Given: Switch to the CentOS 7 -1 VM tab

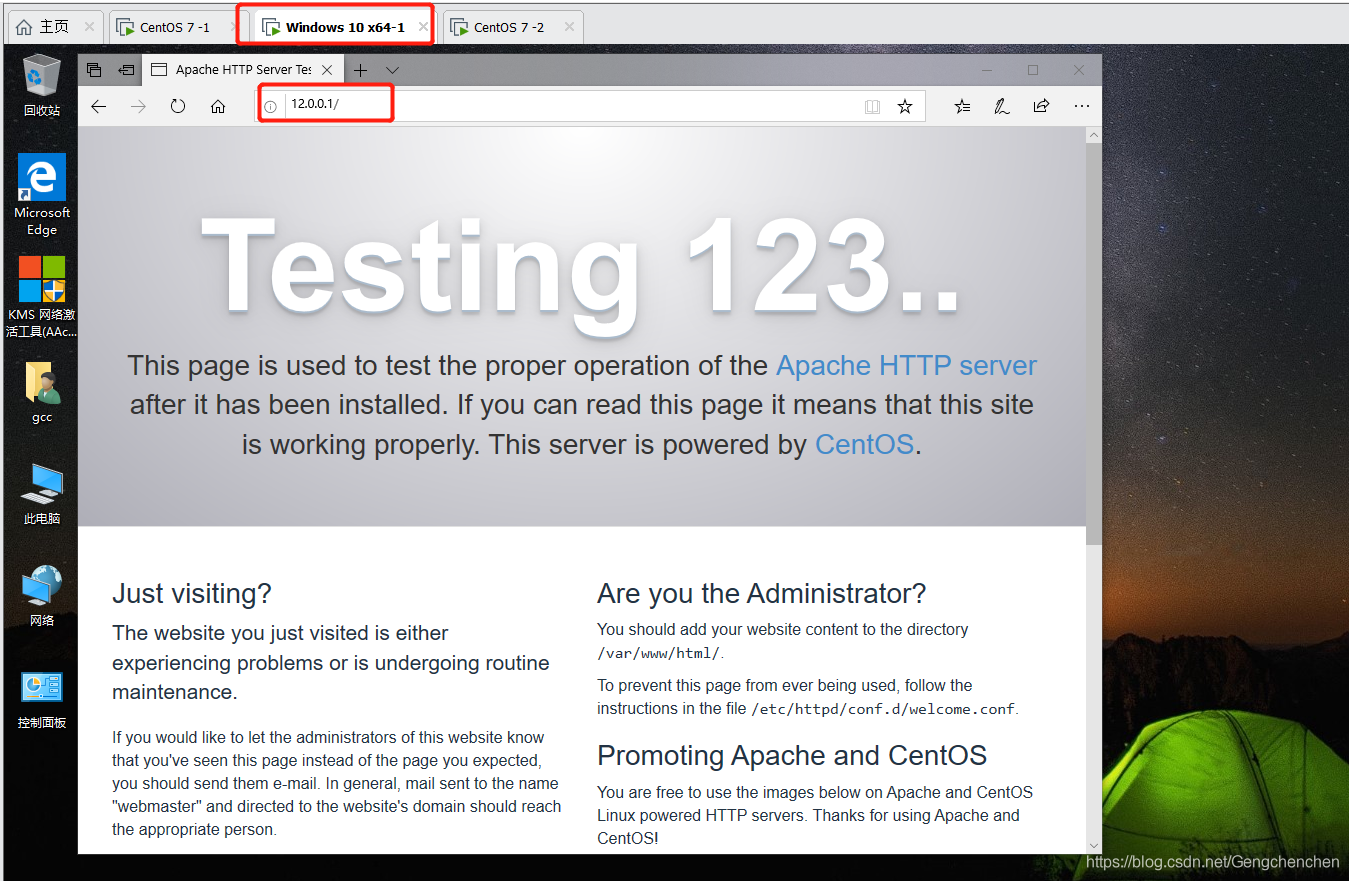Looking at the screenshot, I should click(x=175, y=27).
